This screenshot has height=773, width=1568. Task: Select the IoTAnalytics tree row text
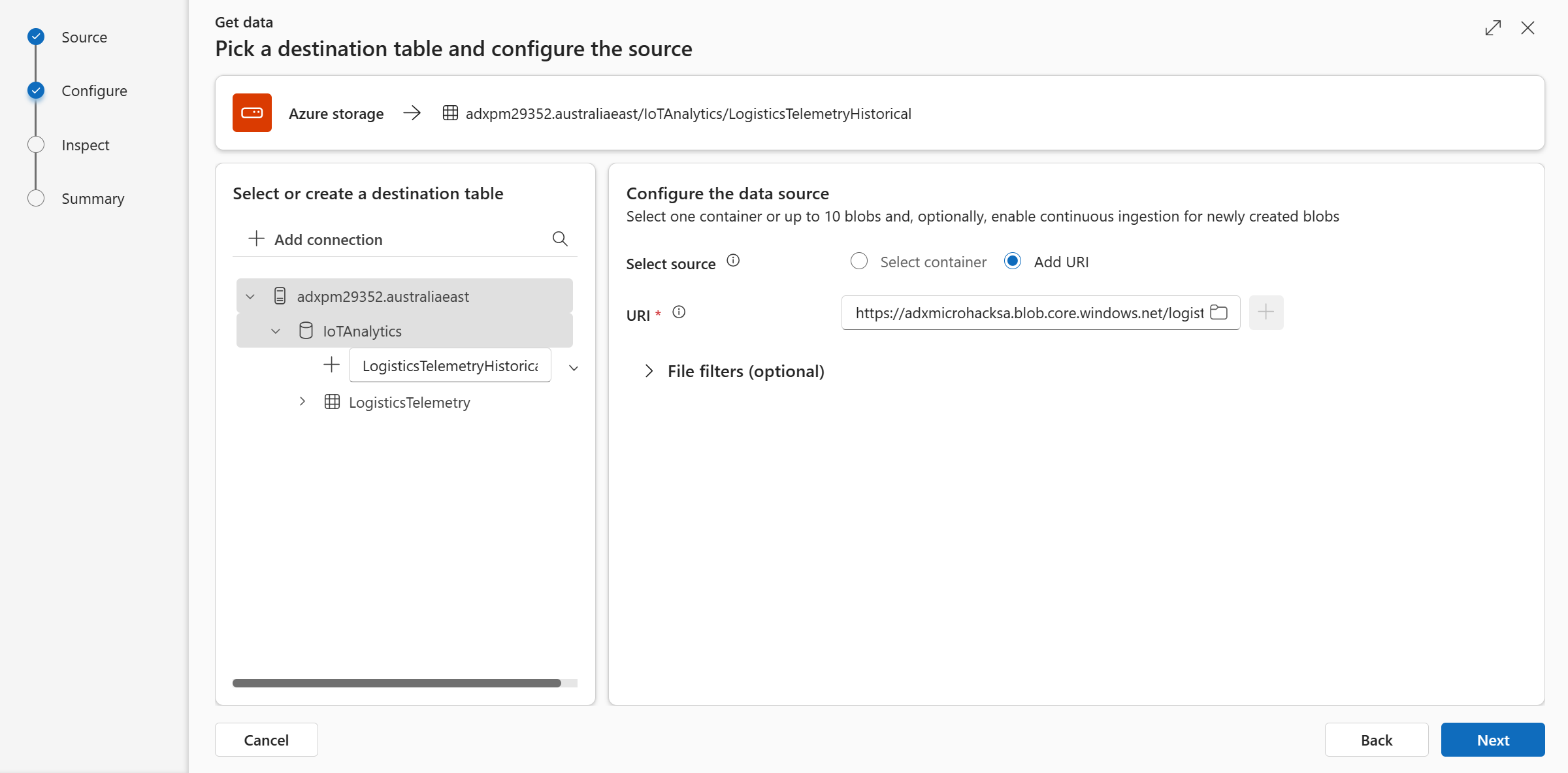tap(363, 331)
